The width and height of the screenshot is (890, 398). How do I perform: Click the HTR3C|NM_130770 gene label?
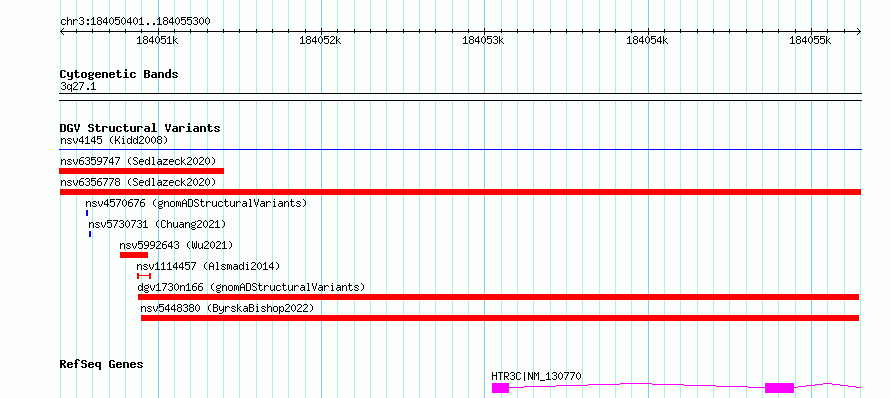pyautogui.click(x=536, y=376)
